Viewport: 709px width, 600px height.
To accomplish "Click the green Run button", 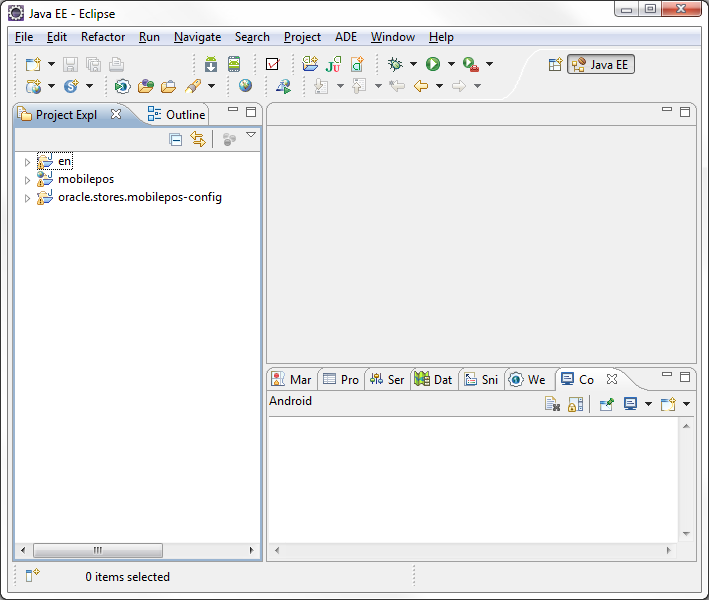I will tap(433, 64).
